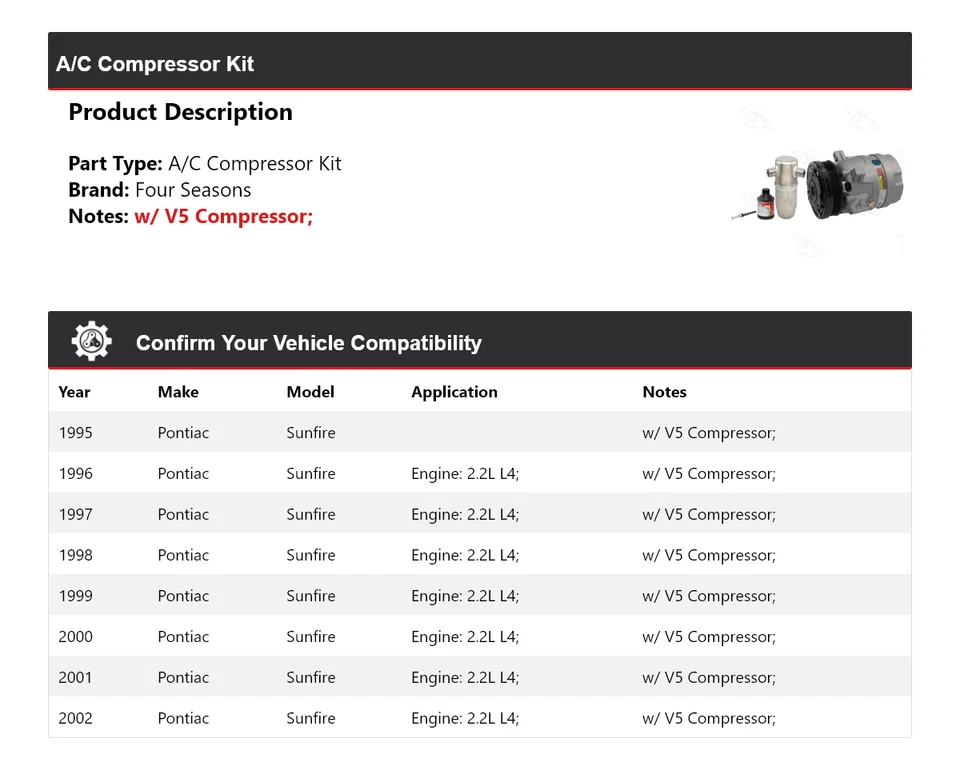Viewport: 960px width, 770px height.
Task: Click Engine 2.2L L4 in the 2002 row
Action: point(465,719)
